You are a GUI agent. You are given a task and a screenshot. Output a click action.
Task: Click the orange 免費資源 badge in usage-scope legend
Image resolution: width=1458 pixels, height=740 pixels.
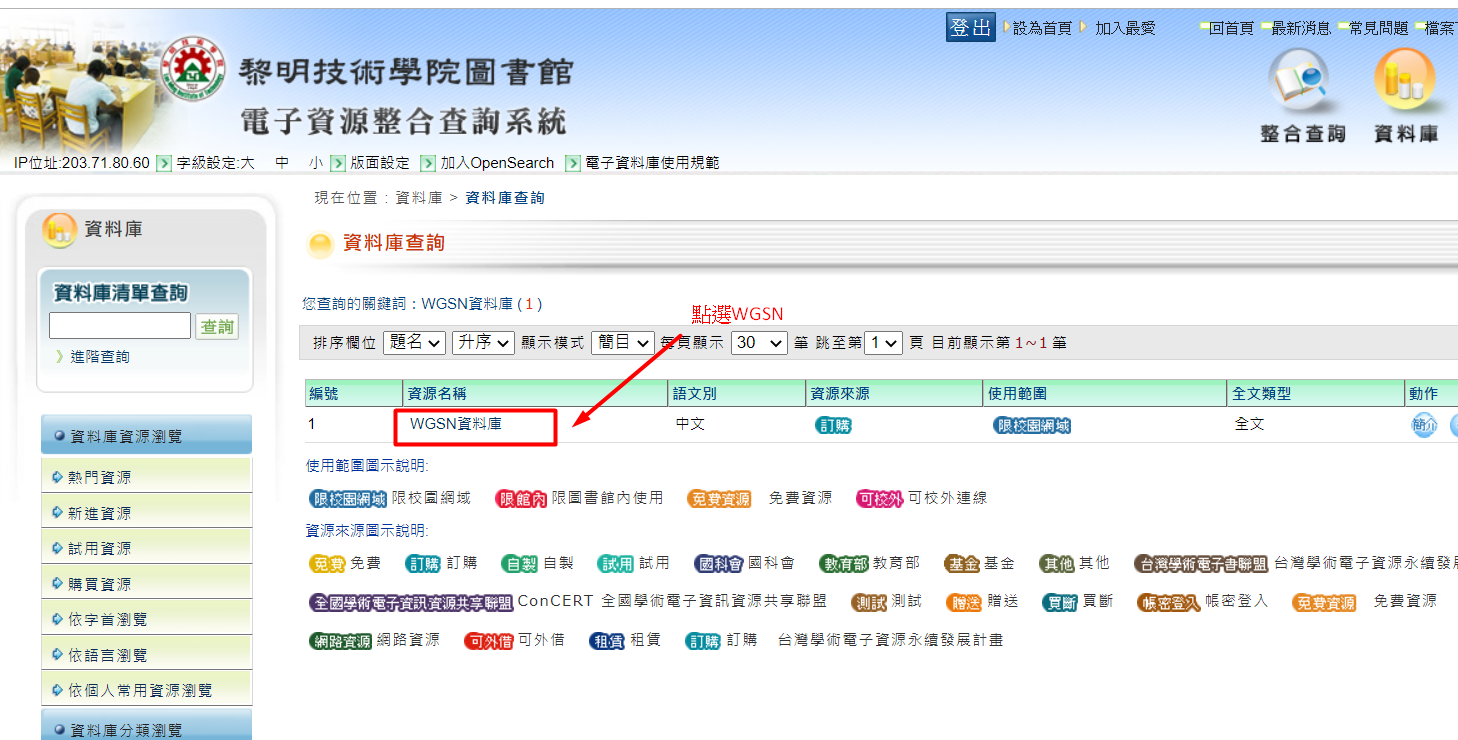click(x=719, y=498)
